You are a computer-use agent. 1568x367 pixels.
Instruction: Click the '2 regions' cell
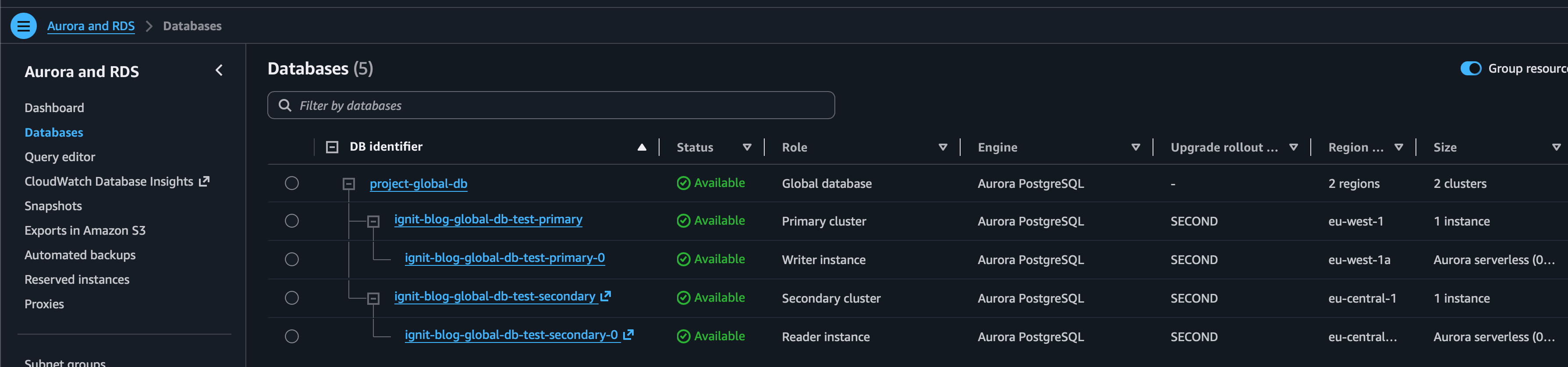pos(1354,183)
